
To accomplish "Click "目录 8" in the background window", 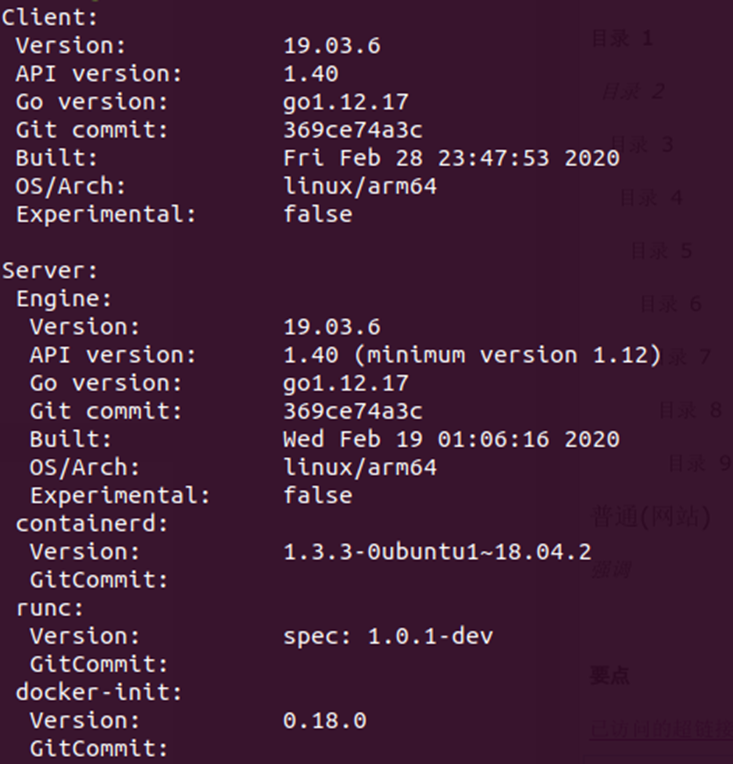I will 690,410.
